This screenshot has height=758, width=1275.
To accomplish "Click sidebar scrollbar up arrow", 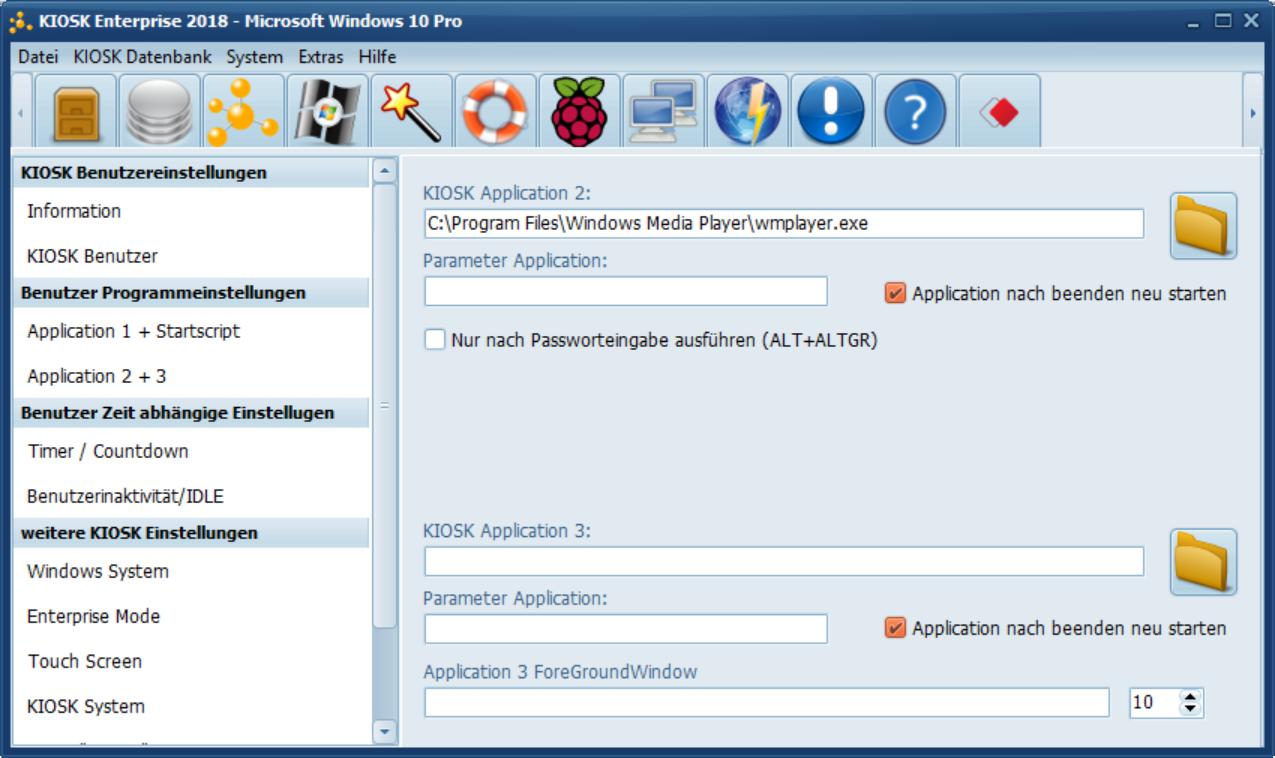I will 384,170.
